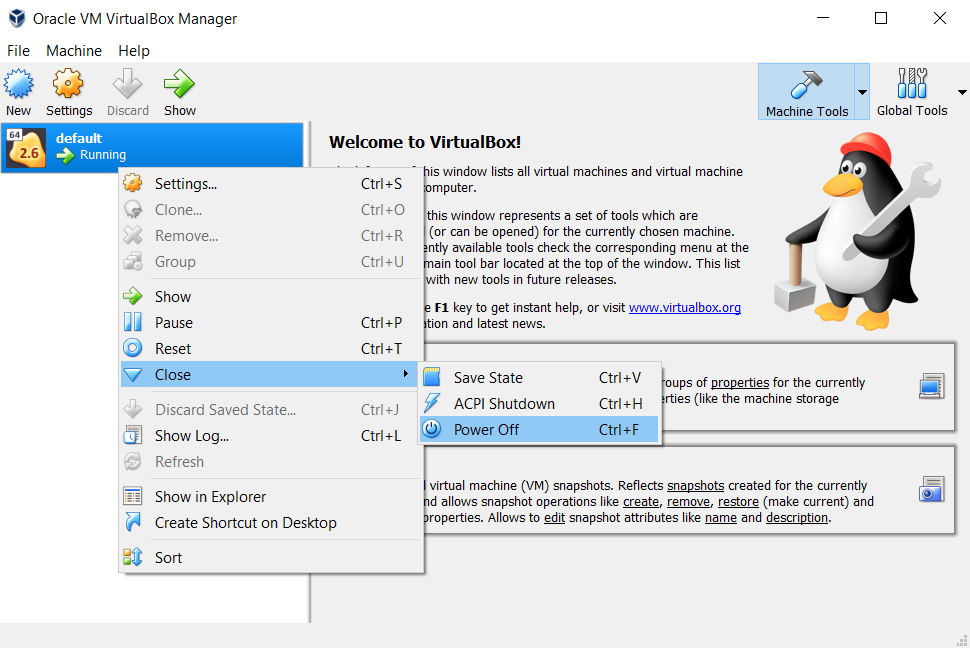Choose Create Shortcut on Desktop
The image size is (970, 648).
[271, 522]
